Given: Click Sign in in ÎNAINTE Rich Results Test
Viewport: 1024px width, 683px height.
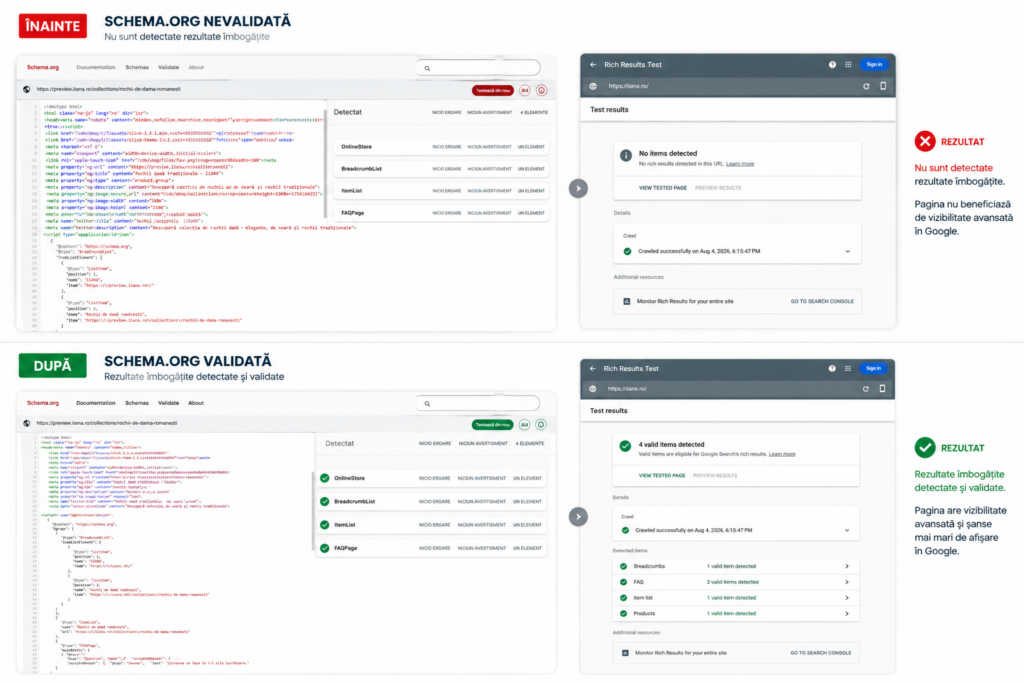Looking at the screenshot, I should point(874,65).
